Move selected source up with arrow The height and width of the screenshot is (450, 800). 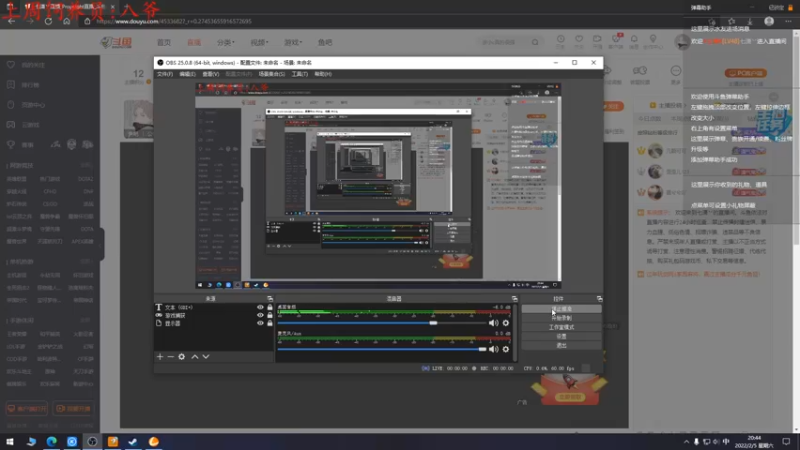195,357
